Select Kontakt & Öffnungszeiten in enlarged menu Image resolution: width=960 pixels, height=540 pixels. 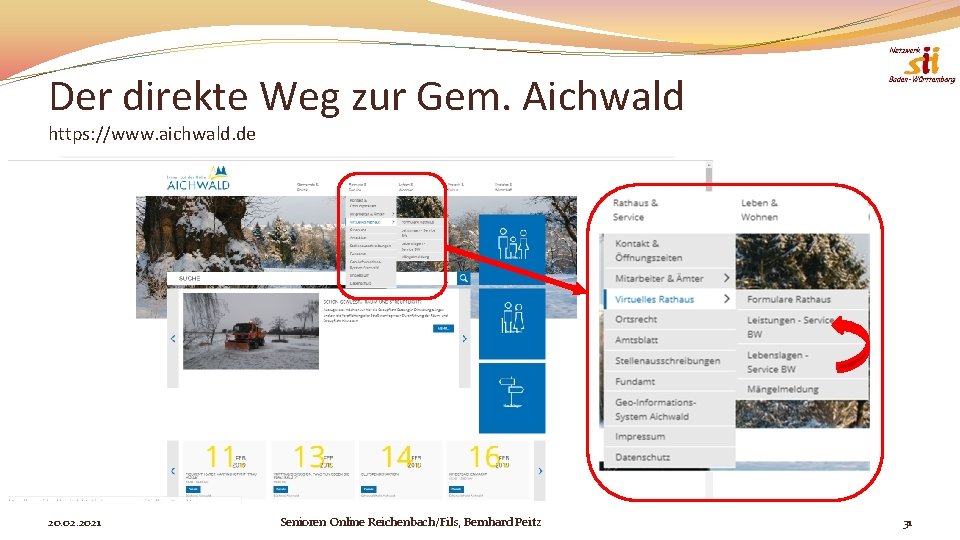670,250
